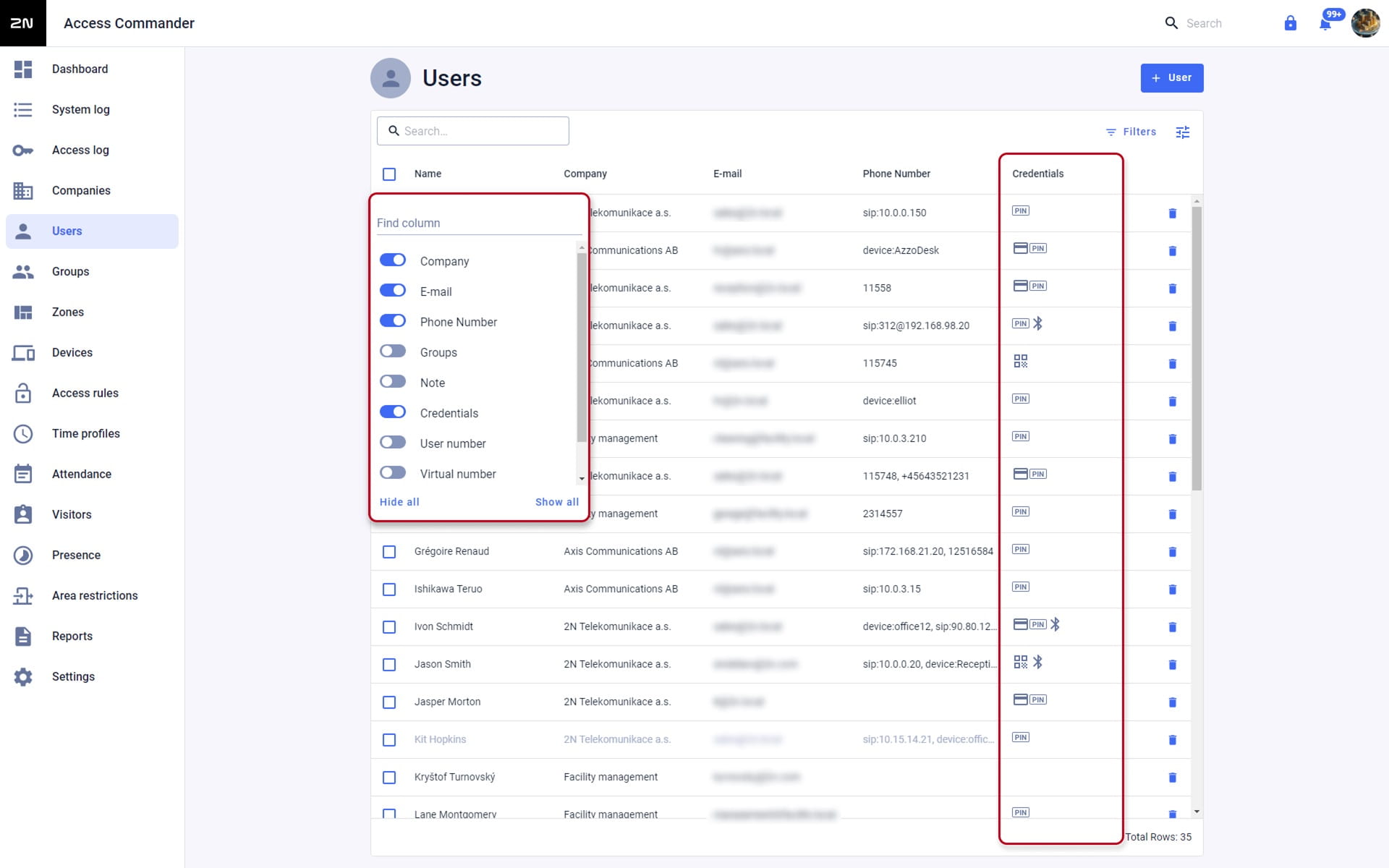Click Jasper Morton's card credential icon

(1021, 699)
